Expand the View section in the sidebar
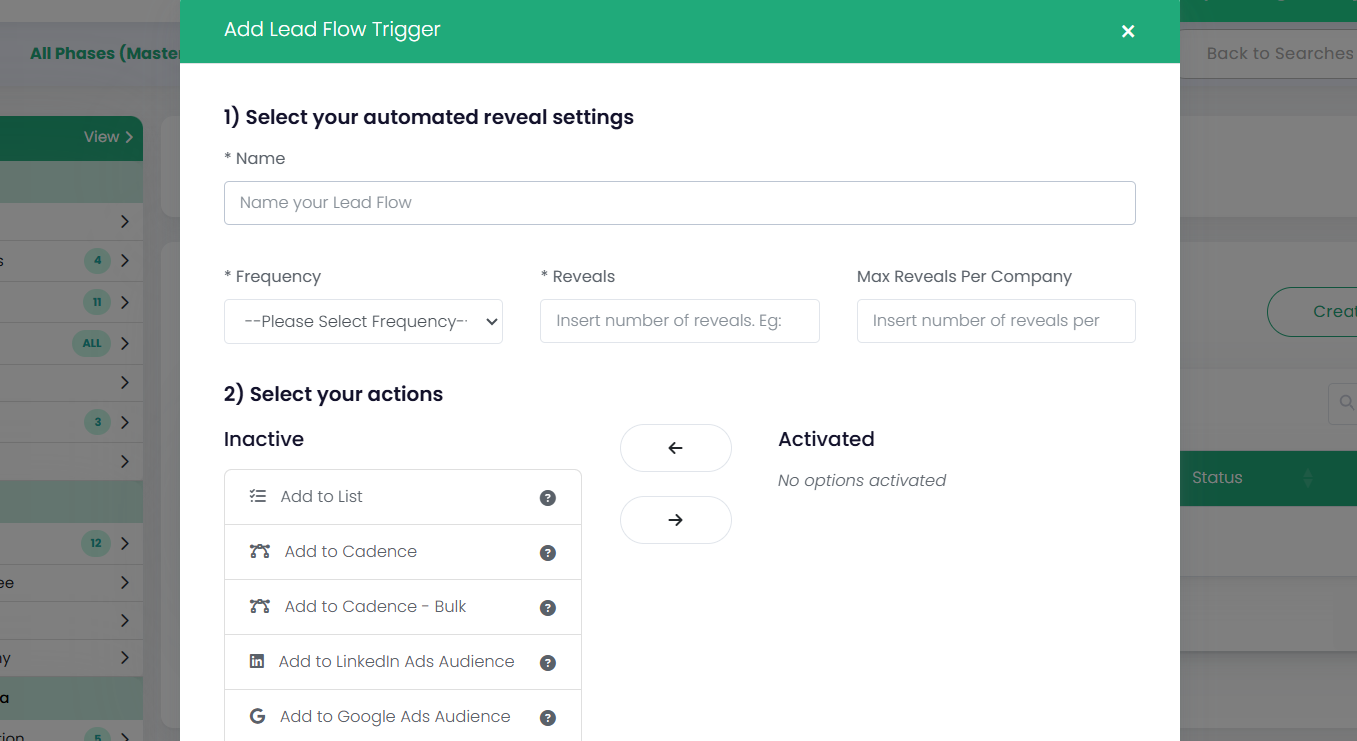 108,137
